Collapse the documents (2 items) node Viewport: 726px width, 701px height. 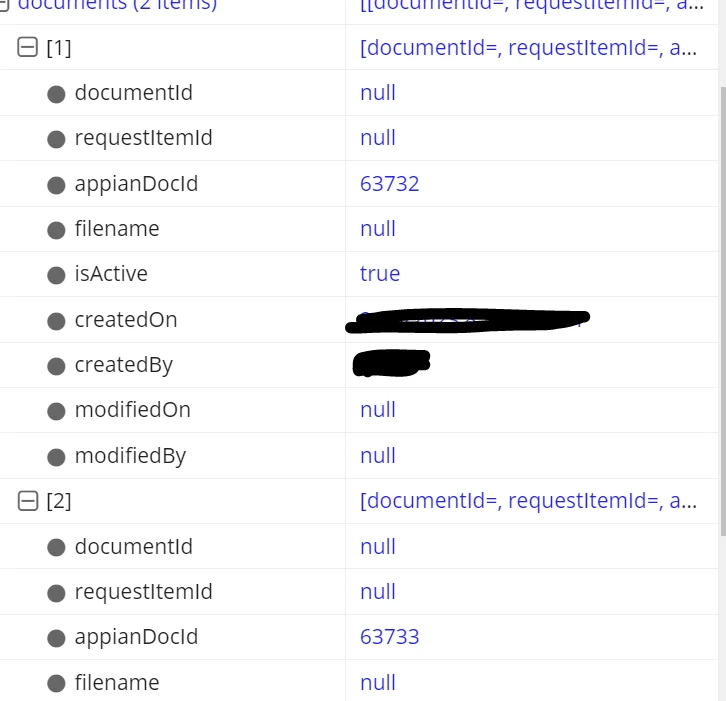coord(4,5)
